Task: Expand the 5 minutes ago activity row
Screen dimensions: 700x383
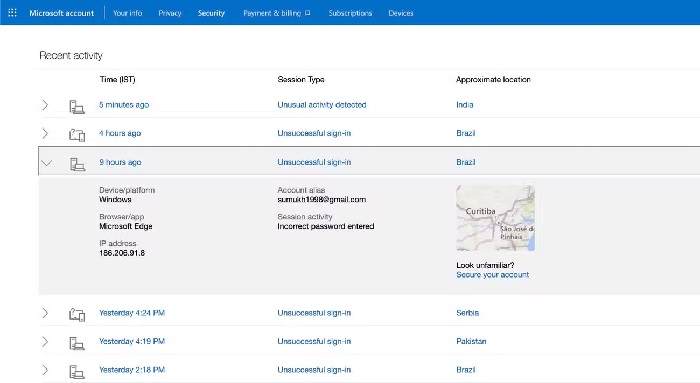Action: coord(45,105)
